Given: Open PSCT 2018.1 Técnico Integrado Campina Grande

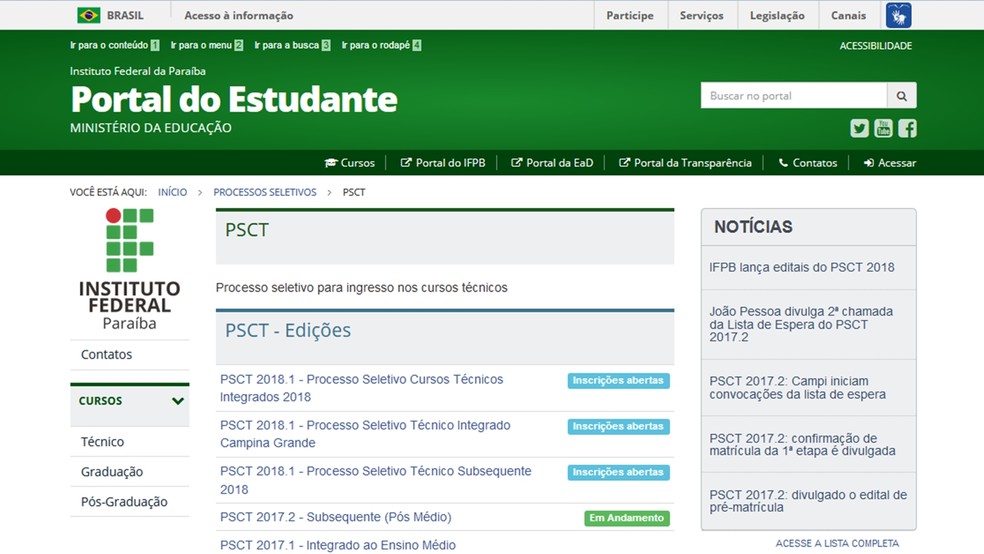Looking at the screenshot, I should coord(365,434).
